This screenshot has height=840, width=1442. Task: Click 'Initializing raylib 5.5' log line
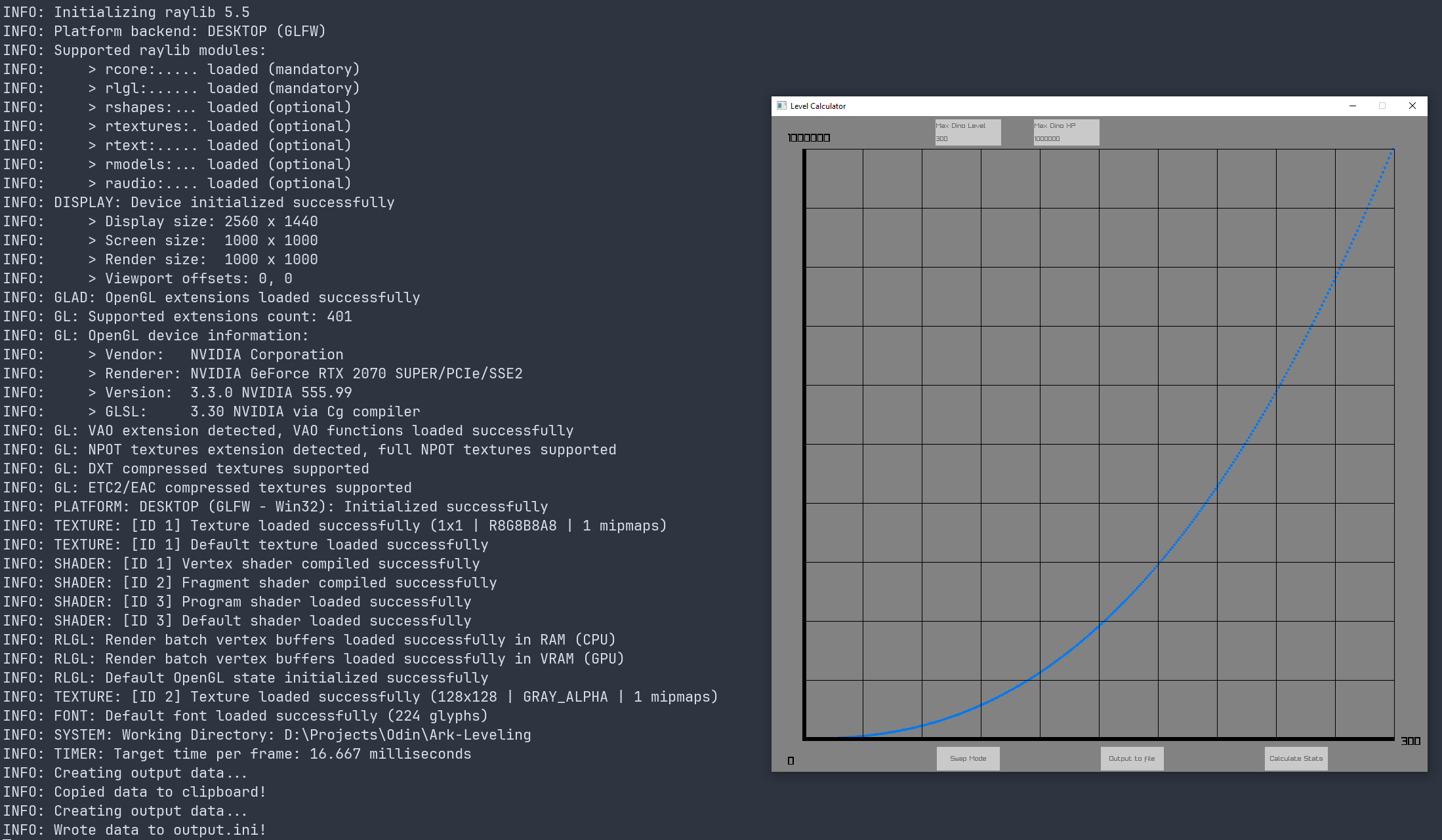[x=127, y=12]
